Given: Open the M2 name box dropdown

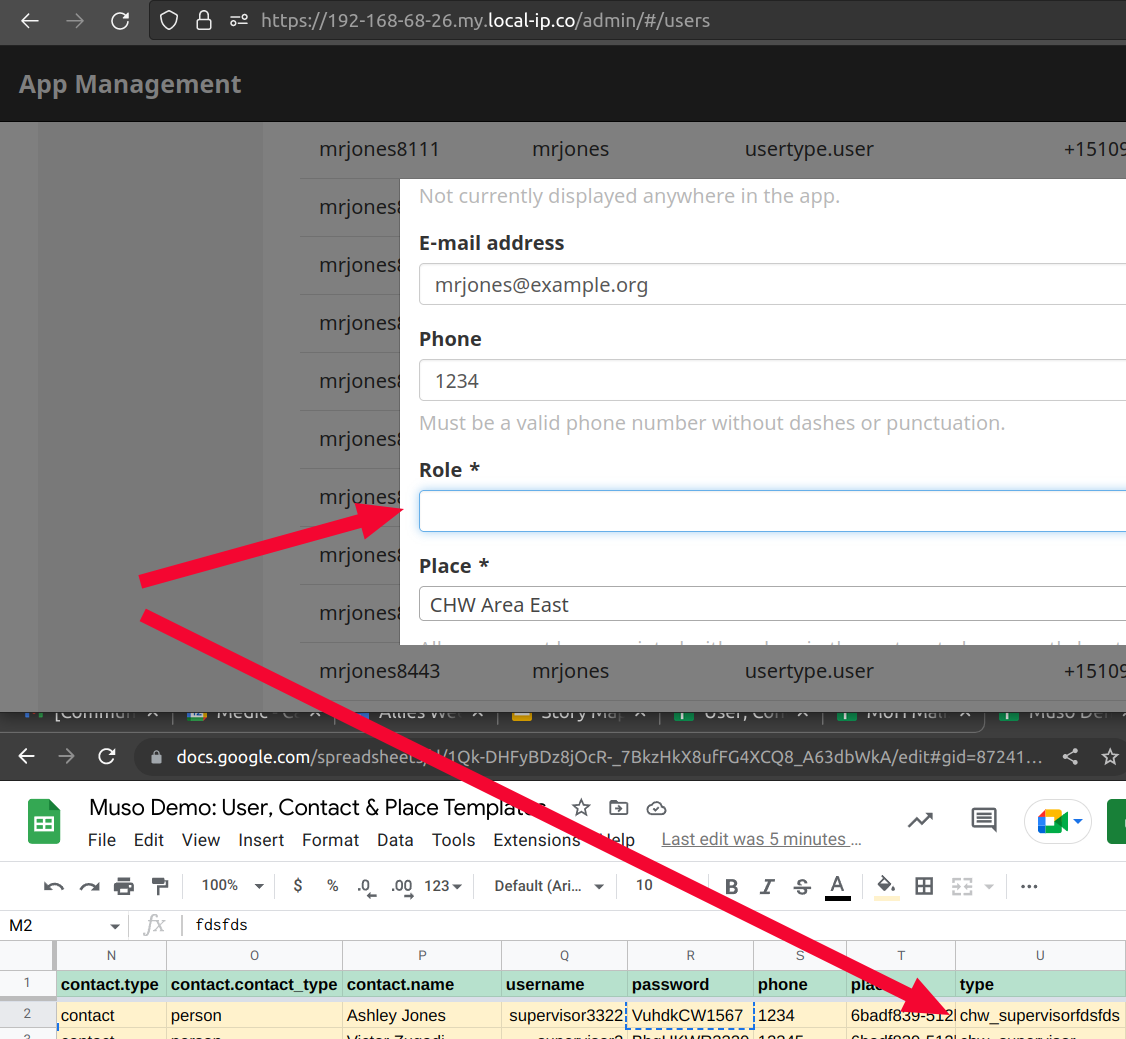Looking at the screenshot, I should point(115,926).
